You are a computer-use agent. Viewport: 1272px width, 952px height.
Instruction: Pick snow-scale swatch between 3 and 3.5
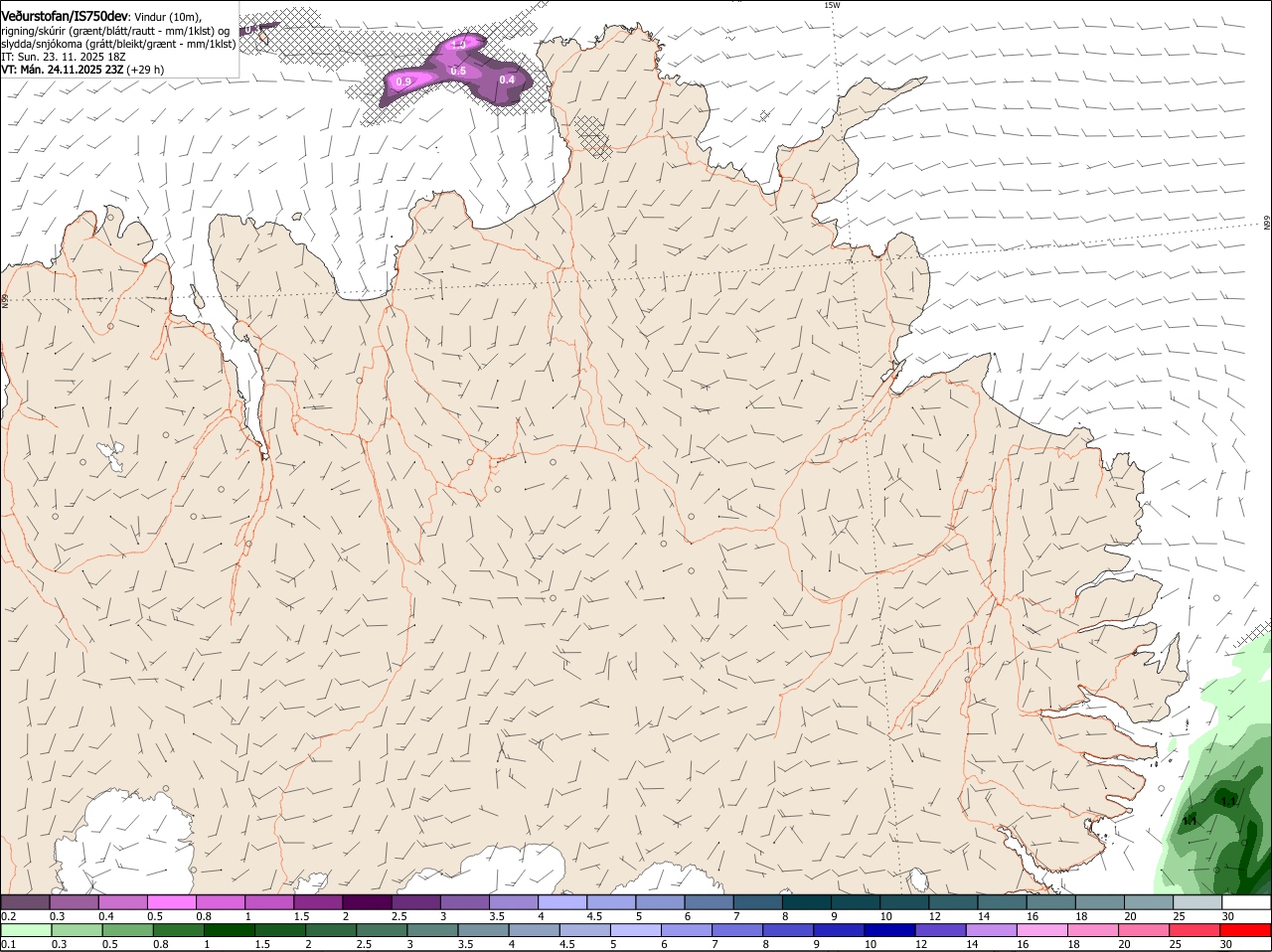464,901
